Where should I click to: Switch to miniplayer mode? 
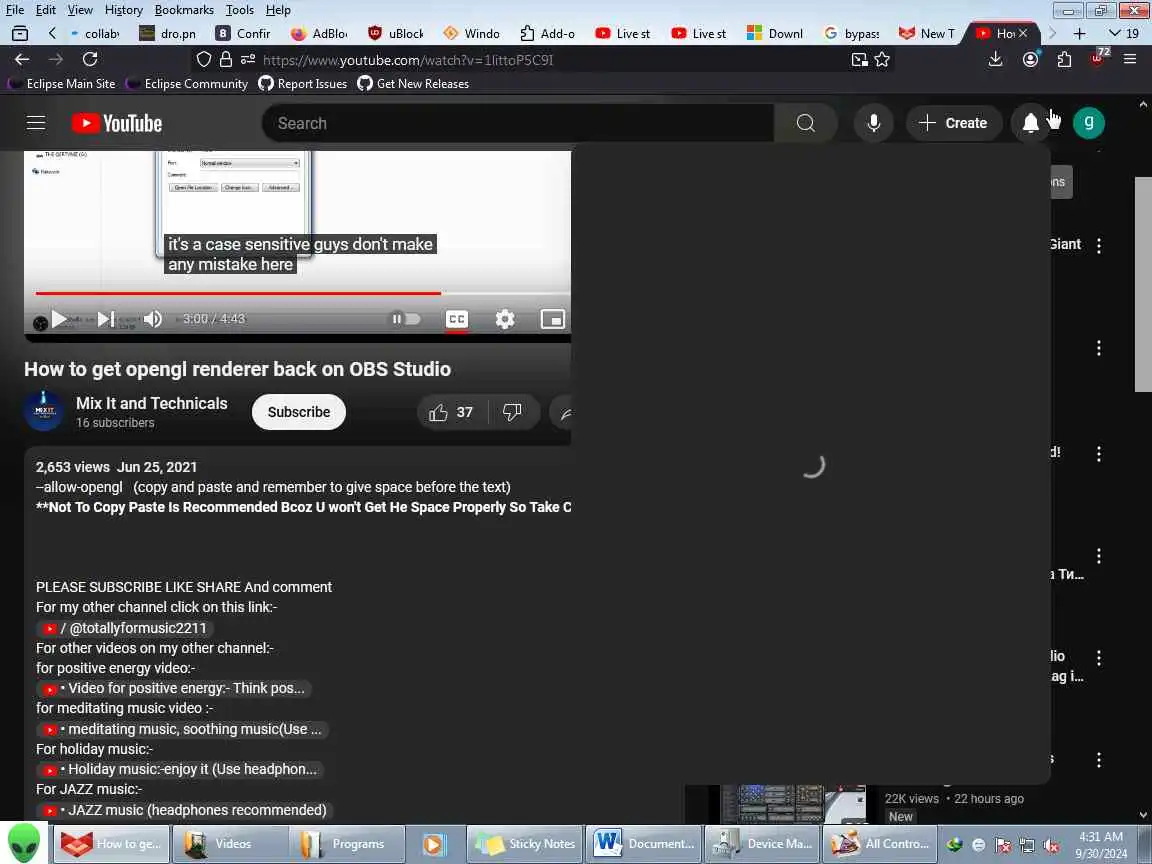point(552,319)
